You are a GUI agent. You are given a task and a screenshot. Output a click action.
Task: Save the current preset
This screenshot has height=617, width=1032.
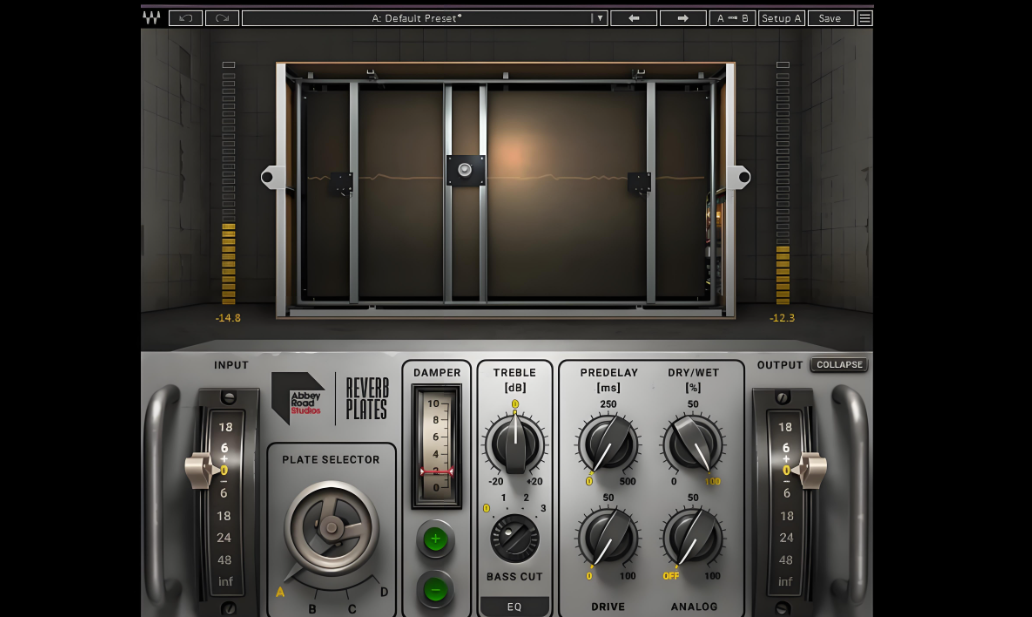coord(830,18)
